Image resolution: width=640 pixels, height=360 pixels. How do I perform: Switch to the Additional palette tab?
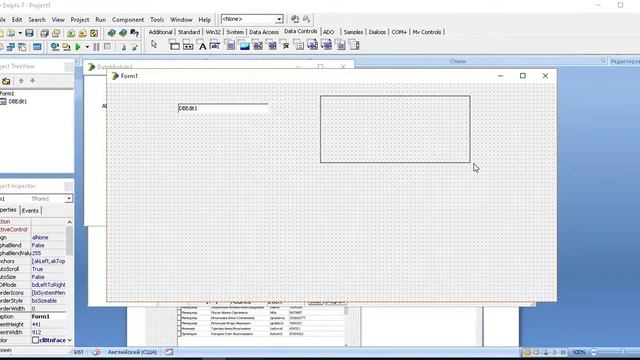pos(160,32)
